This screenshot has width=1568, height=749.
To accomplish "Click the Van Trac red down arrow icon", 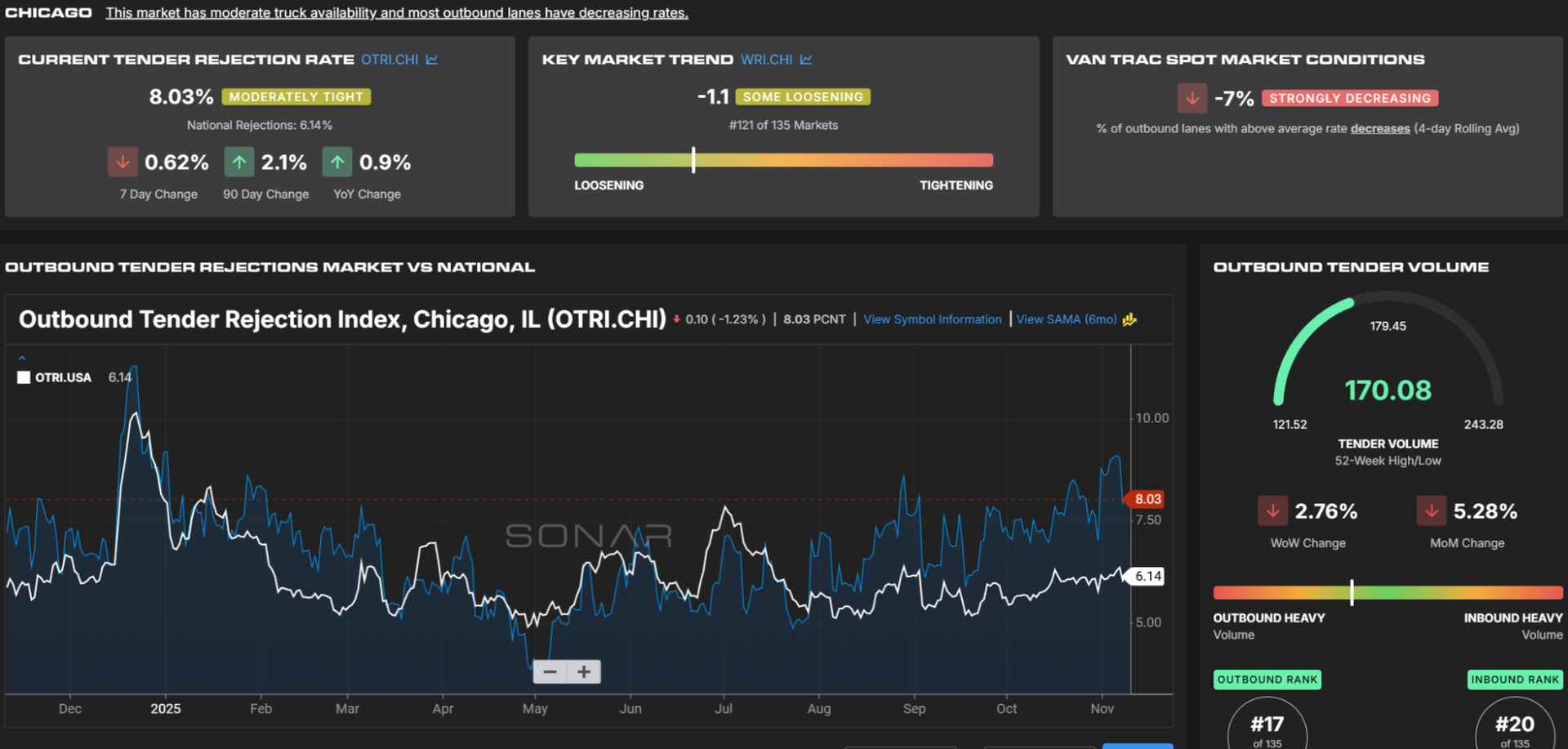I will (x=1192, y=98).
